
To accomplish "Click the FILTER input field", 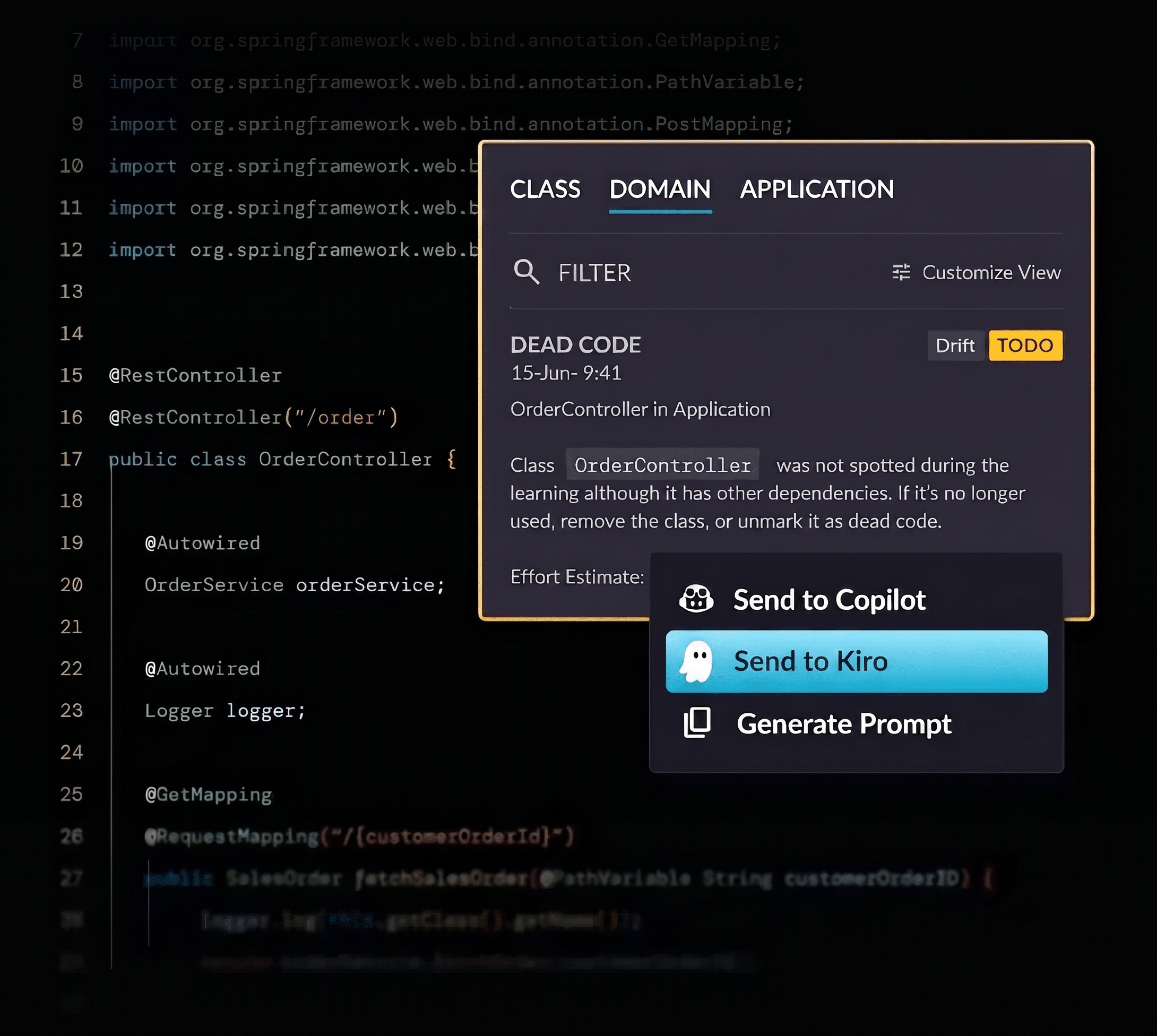I will 595,273.
